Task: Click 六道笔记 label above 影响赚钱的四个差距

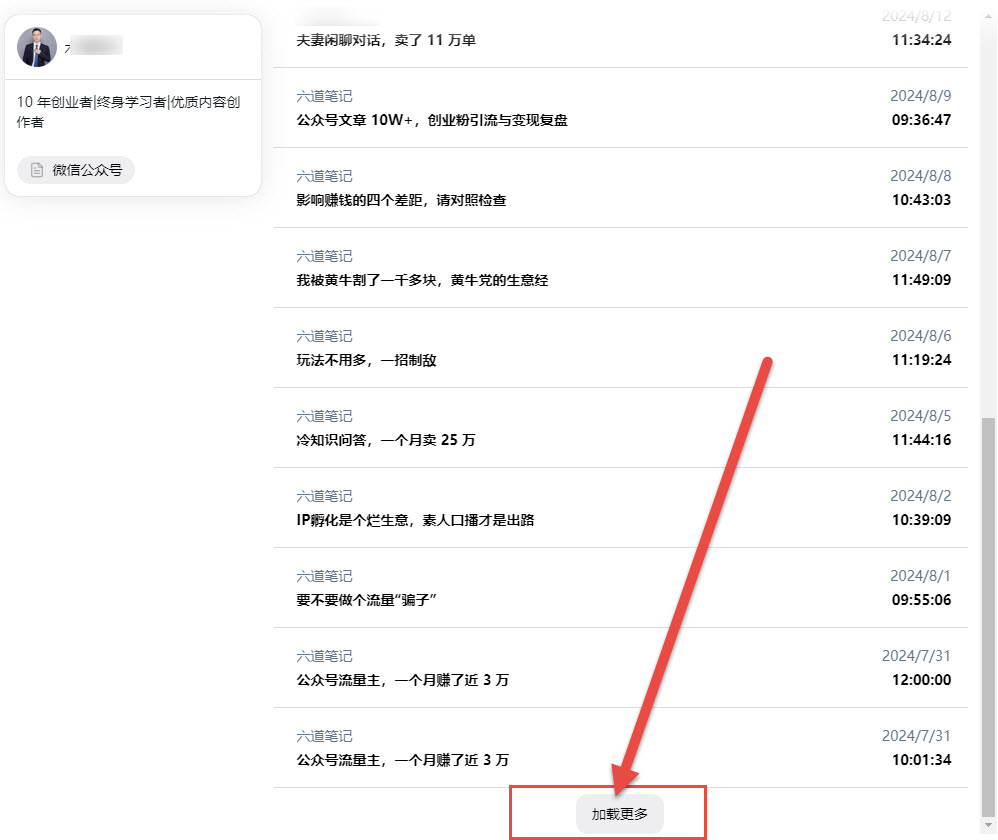Action: [324, 176]
